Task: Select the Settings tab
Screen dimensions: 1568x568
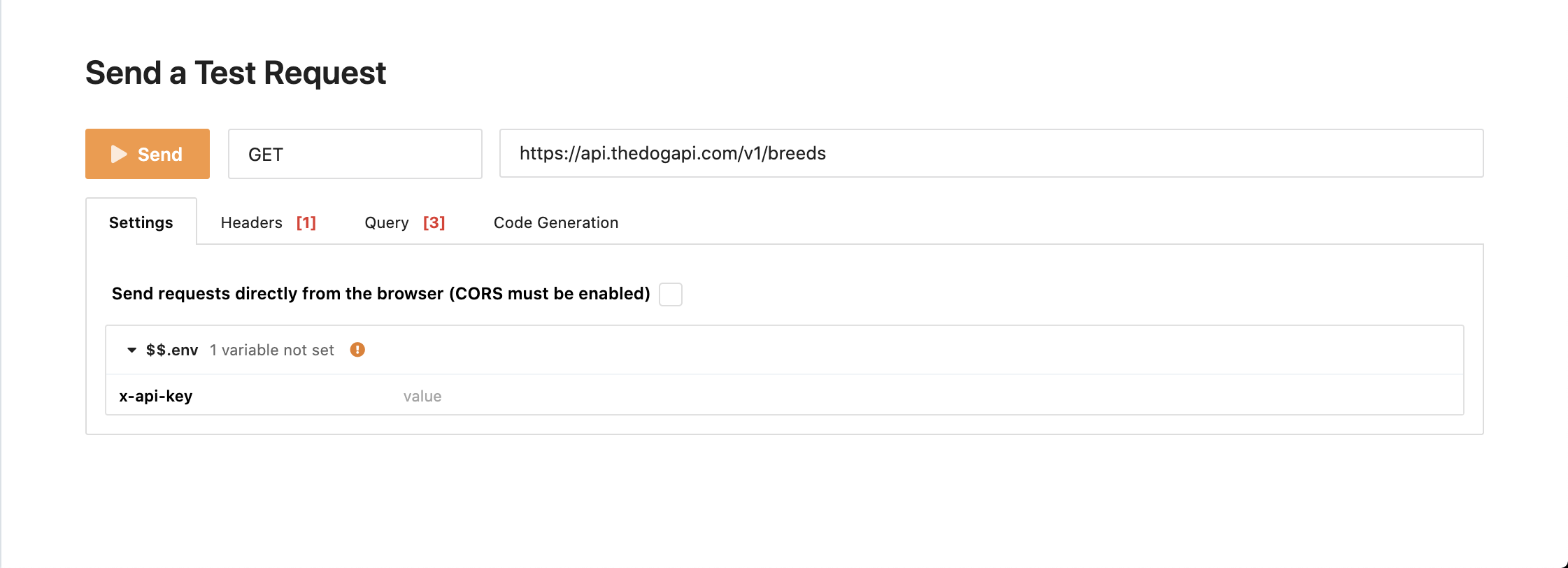Action: (141, 222)
